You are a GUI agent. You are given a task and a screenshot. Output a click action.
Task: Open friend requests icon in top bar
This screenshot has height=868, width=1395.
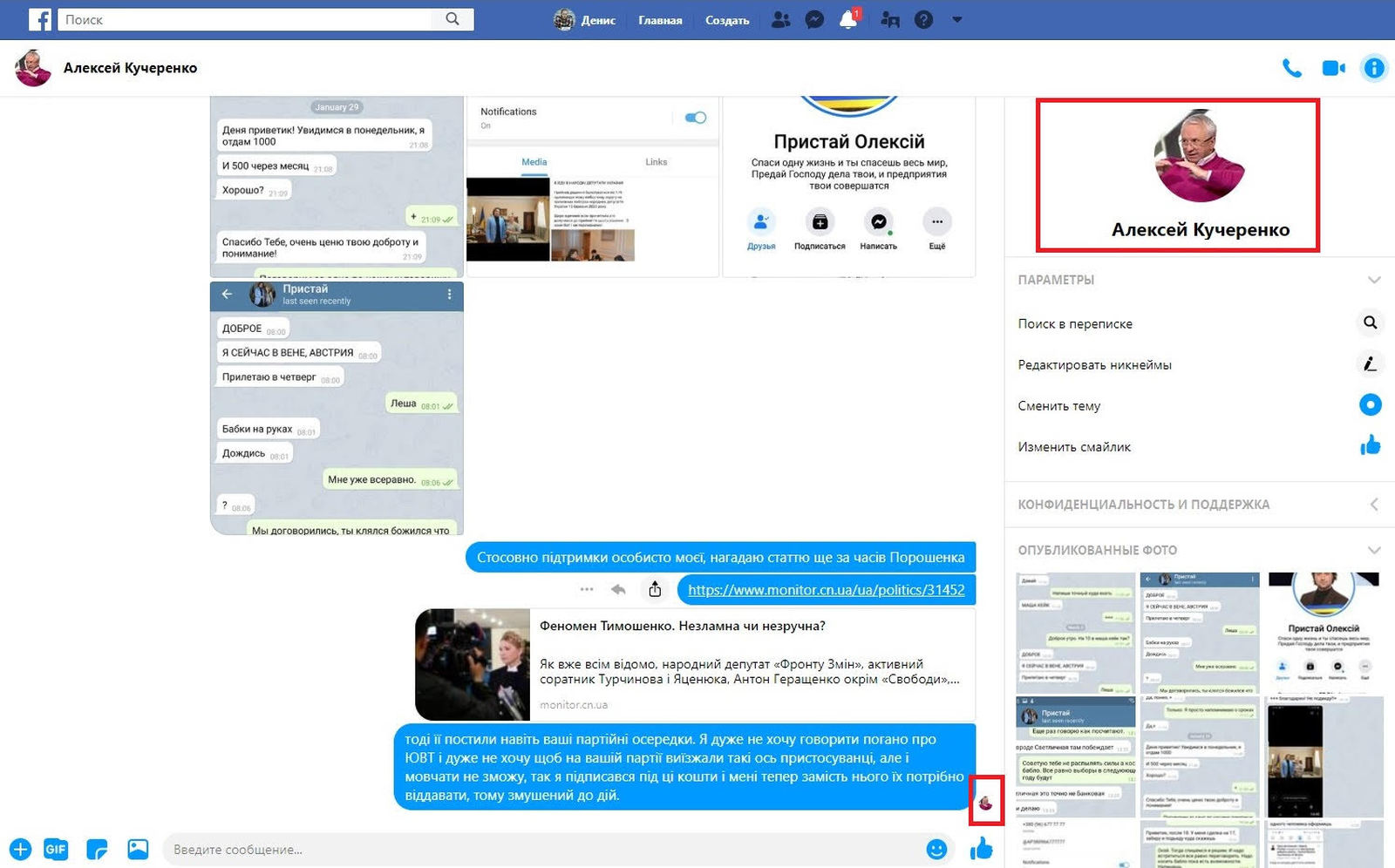[781, 19]
